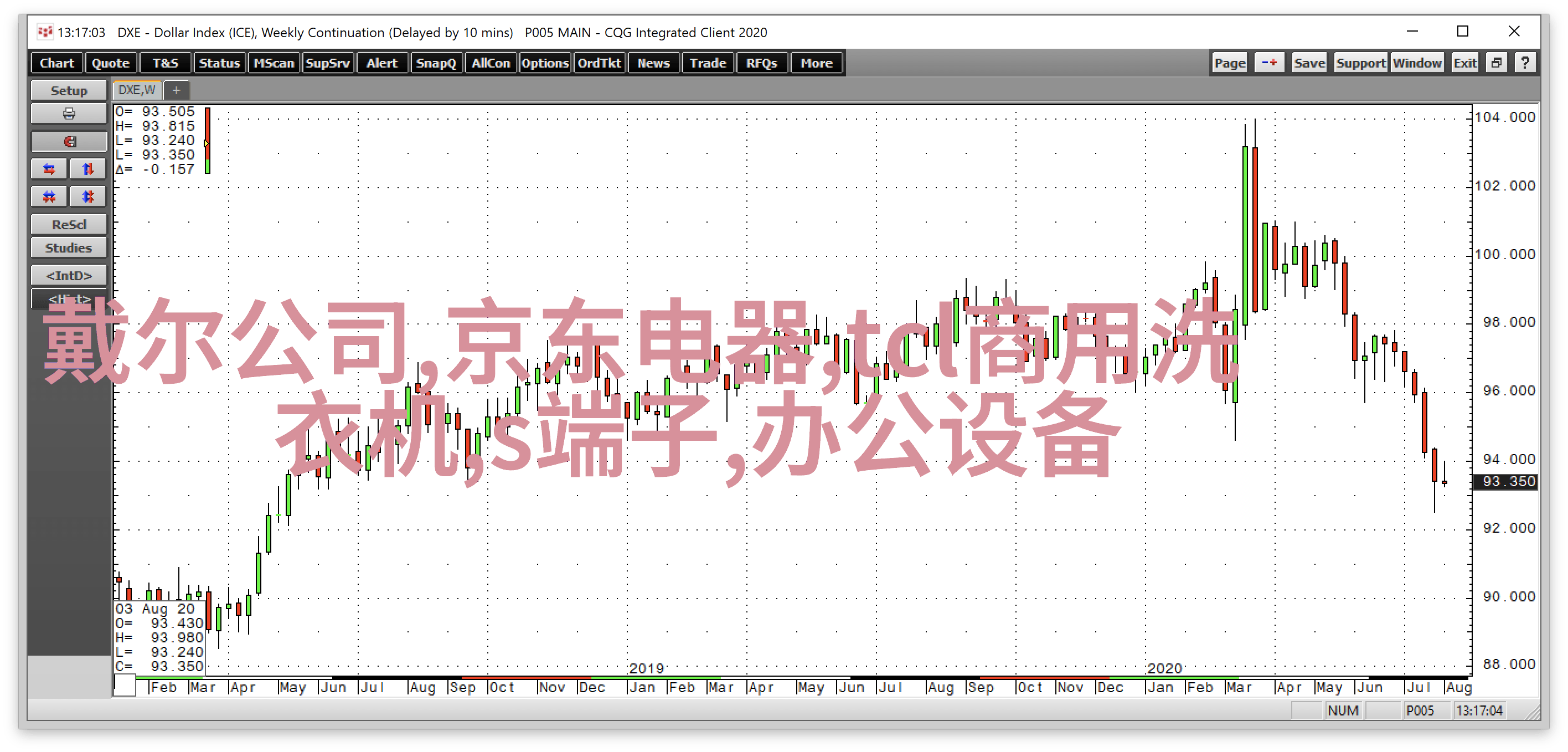Viewport: 1568px width, 752px height.
Task: Click the 104.000 price axis label
Action: [1505, 117]
